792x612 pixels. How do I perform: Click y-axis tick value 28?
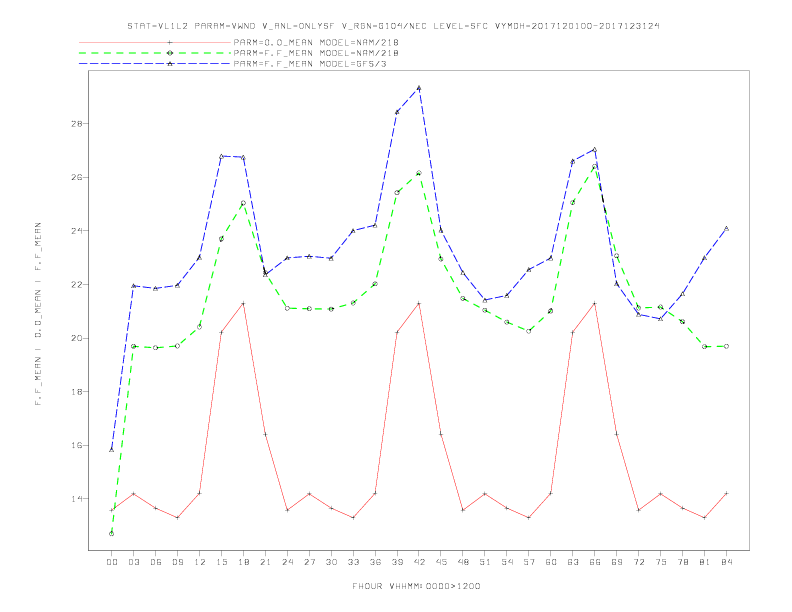click(77, 124)
